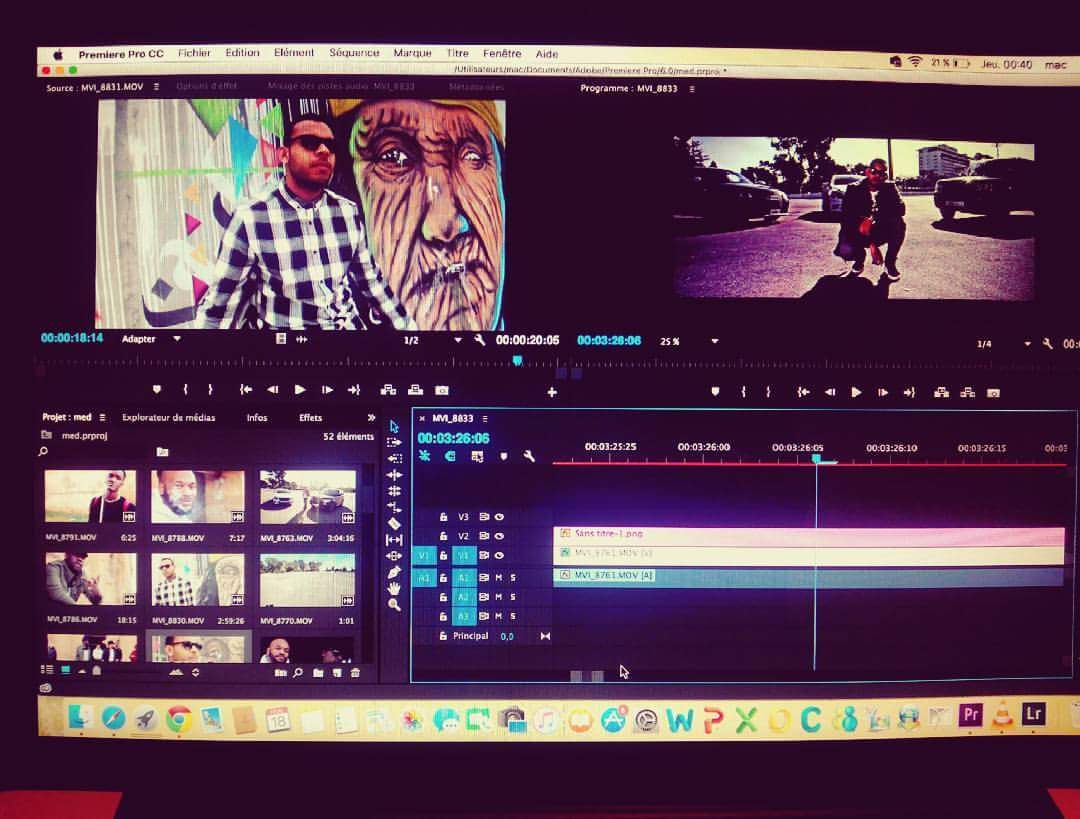The width and height of the screenshot is (1080, 819).
Task: Toggle V2 track output eye
Action: [499, 536]
